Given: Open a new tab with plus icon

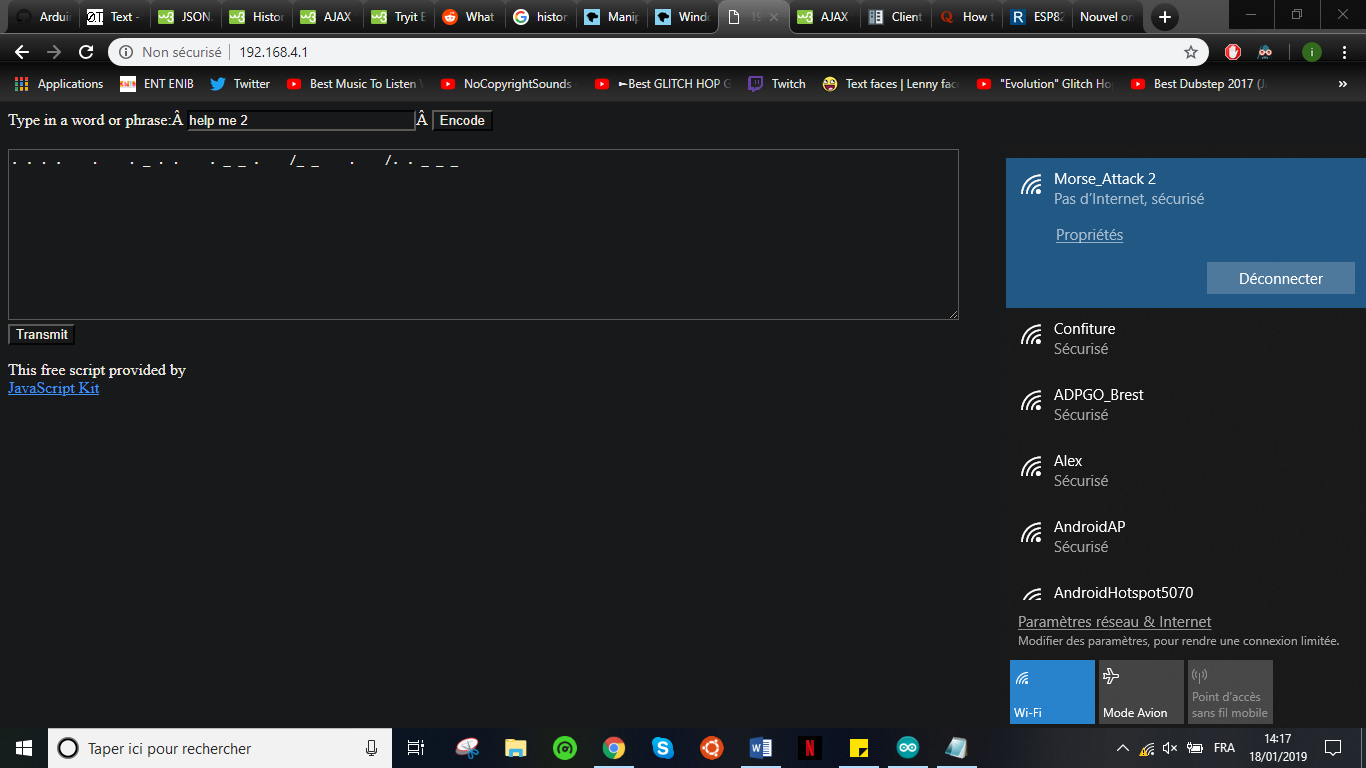Looking at the screenshot, I should tap(1164, 17).
